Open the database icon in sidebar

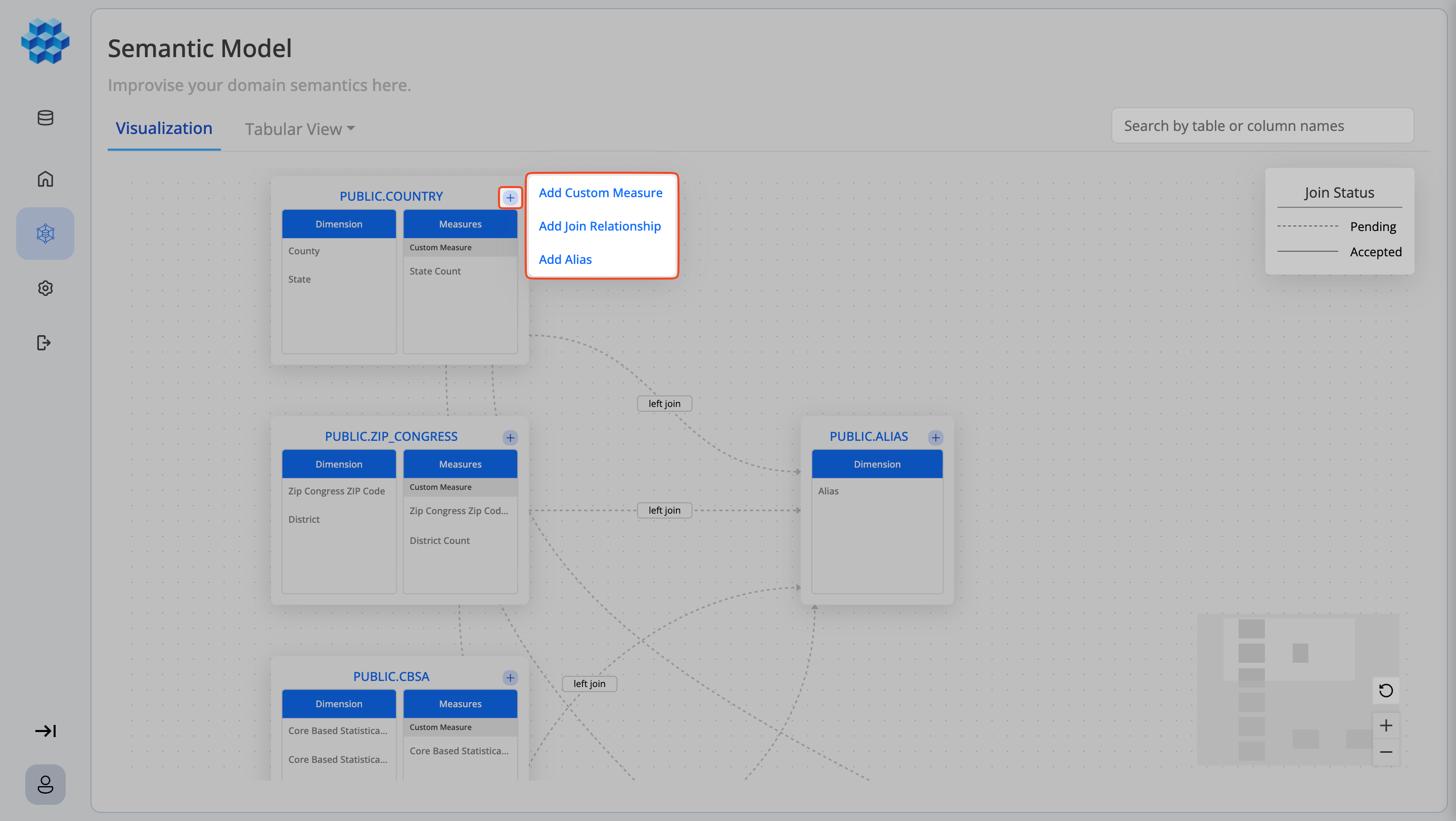tap(45, 117)
